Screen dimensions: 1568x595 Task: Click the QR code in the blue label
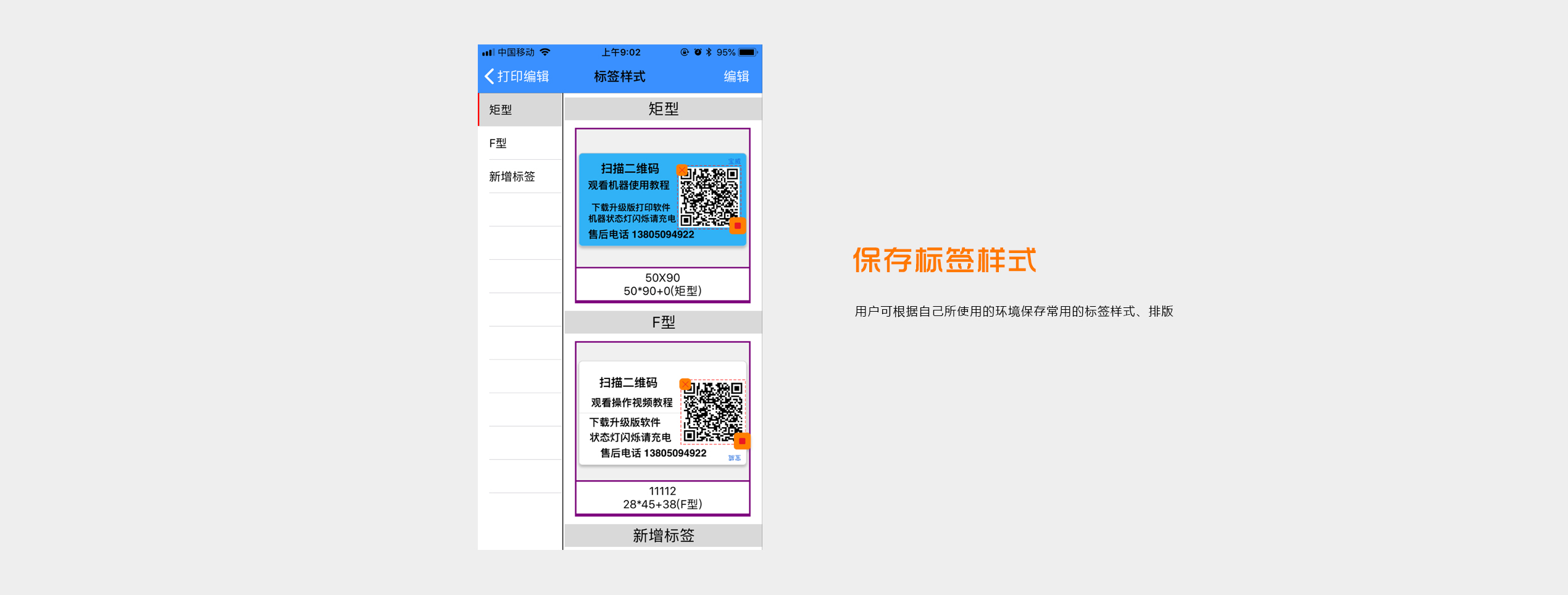tap(709, 198)
